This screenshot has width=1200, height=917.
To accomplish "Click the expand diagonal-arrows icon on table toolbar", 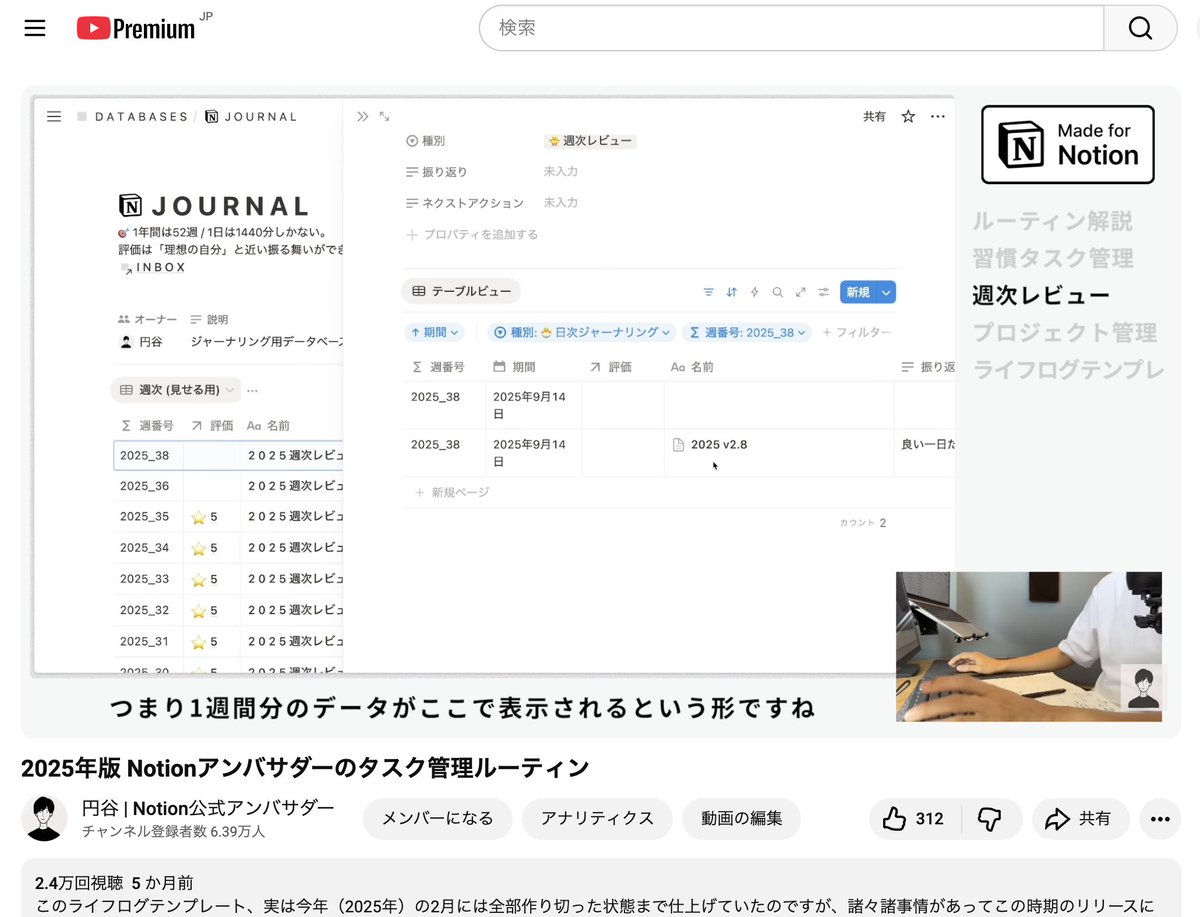I will tap(801, 291).
